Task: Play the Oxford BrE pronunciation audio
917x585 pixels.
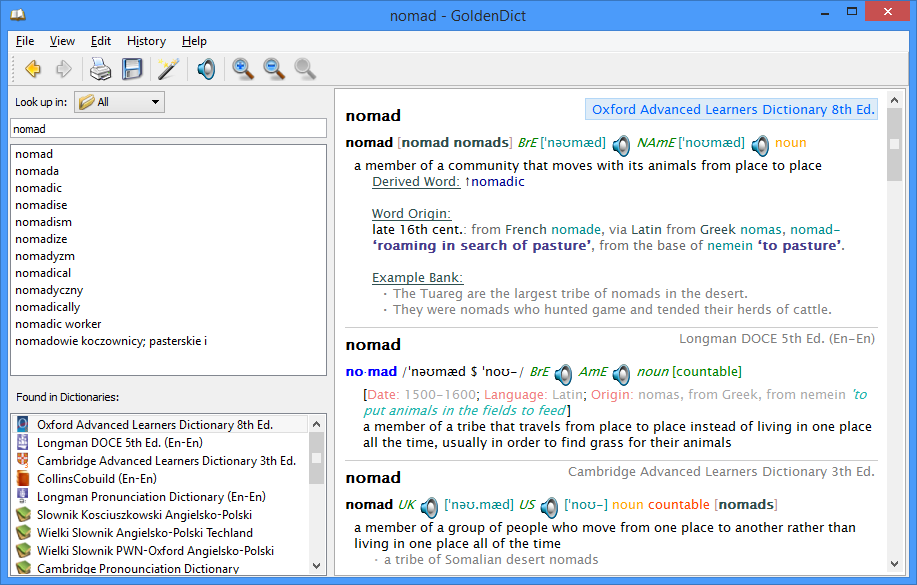Action: point(621,144)
